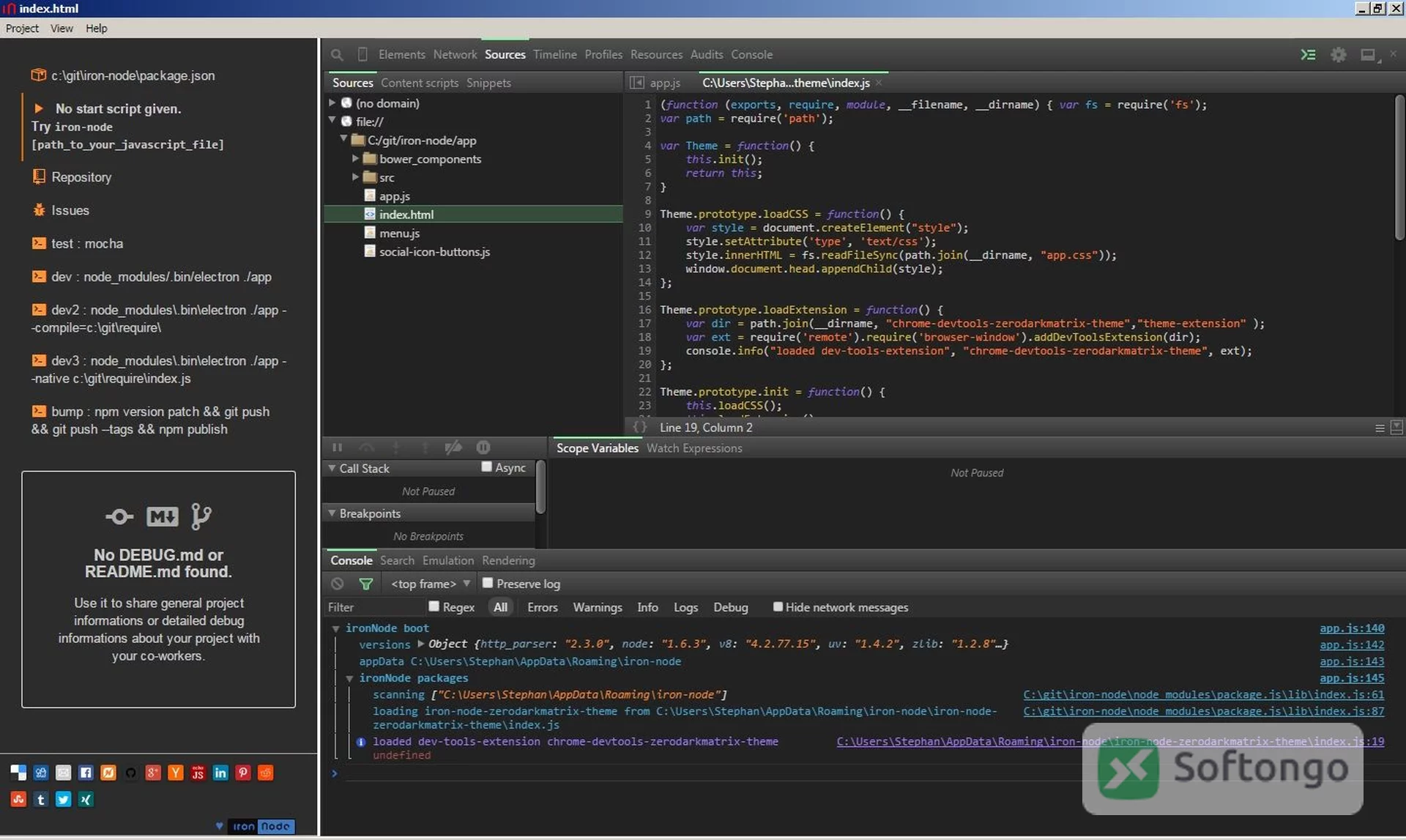Expand the src folder
Image resolution: width=1406 pixels, height=840 pixels.
pyautogui.click(x=355, y=177)
